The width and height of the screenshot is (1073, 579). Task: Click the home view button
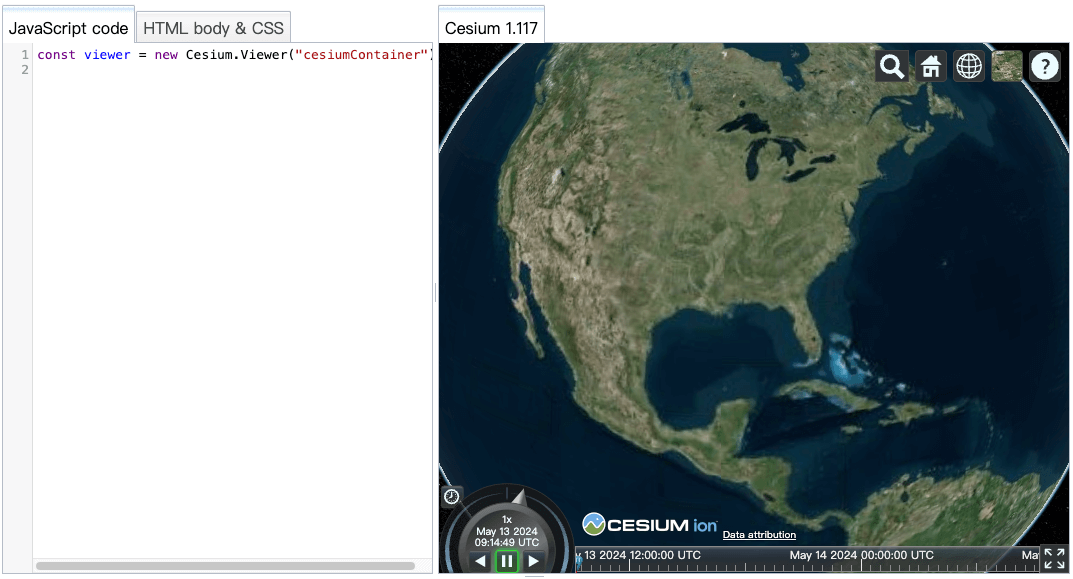(x=930, y=66)
